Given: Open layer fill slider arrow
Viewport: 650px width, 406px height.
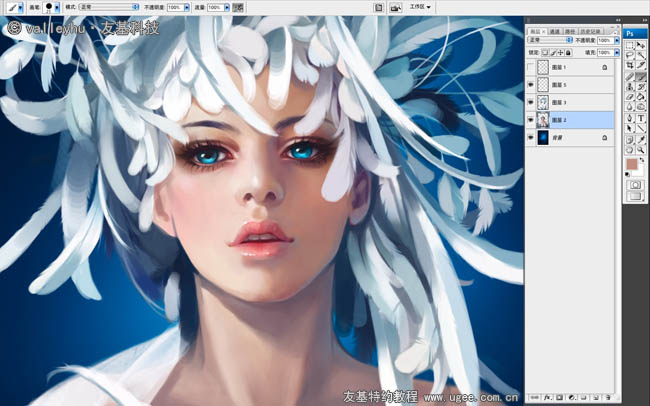Looking at the screenshot, I should tap(617, 52).
